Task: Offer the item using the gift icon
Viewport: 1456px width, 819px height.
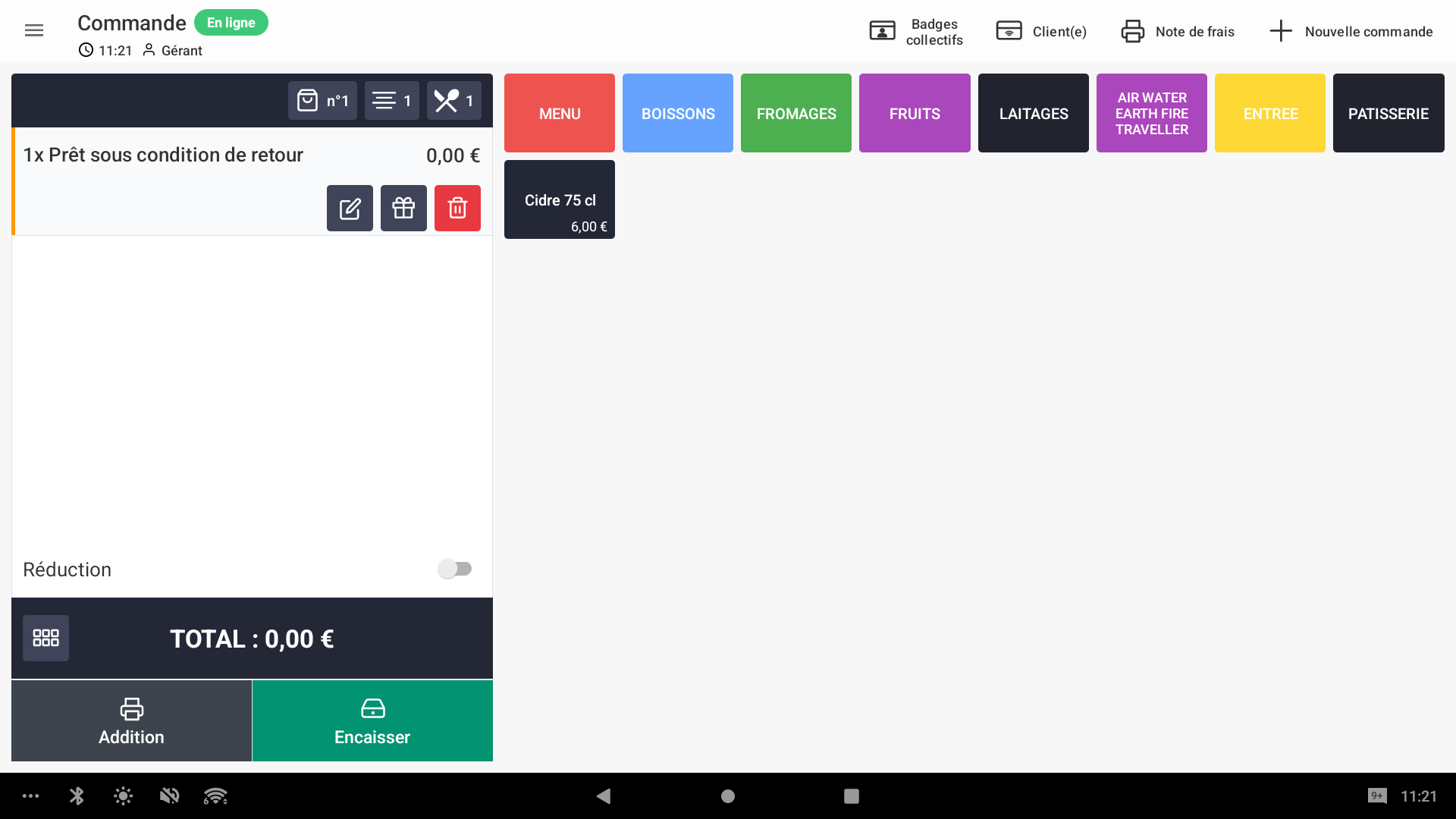Action: click(403, 208)
